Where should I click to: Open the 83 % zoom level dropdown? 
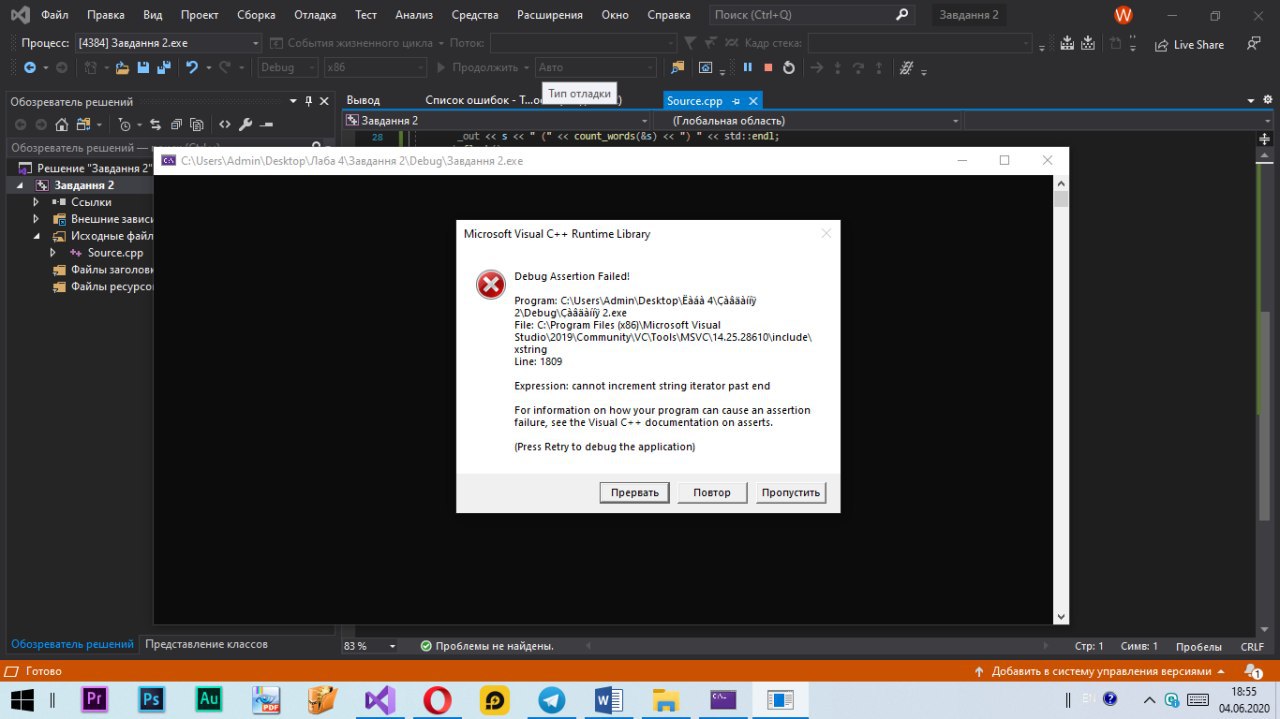(x=370, y=646)
